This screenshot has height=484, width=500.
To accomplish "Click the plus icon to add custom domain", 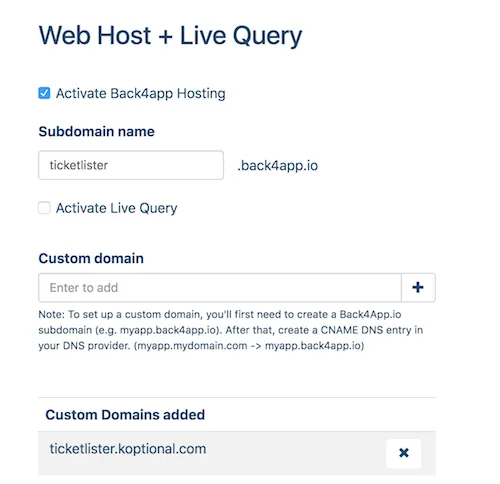I will click(x=418, y=287).
